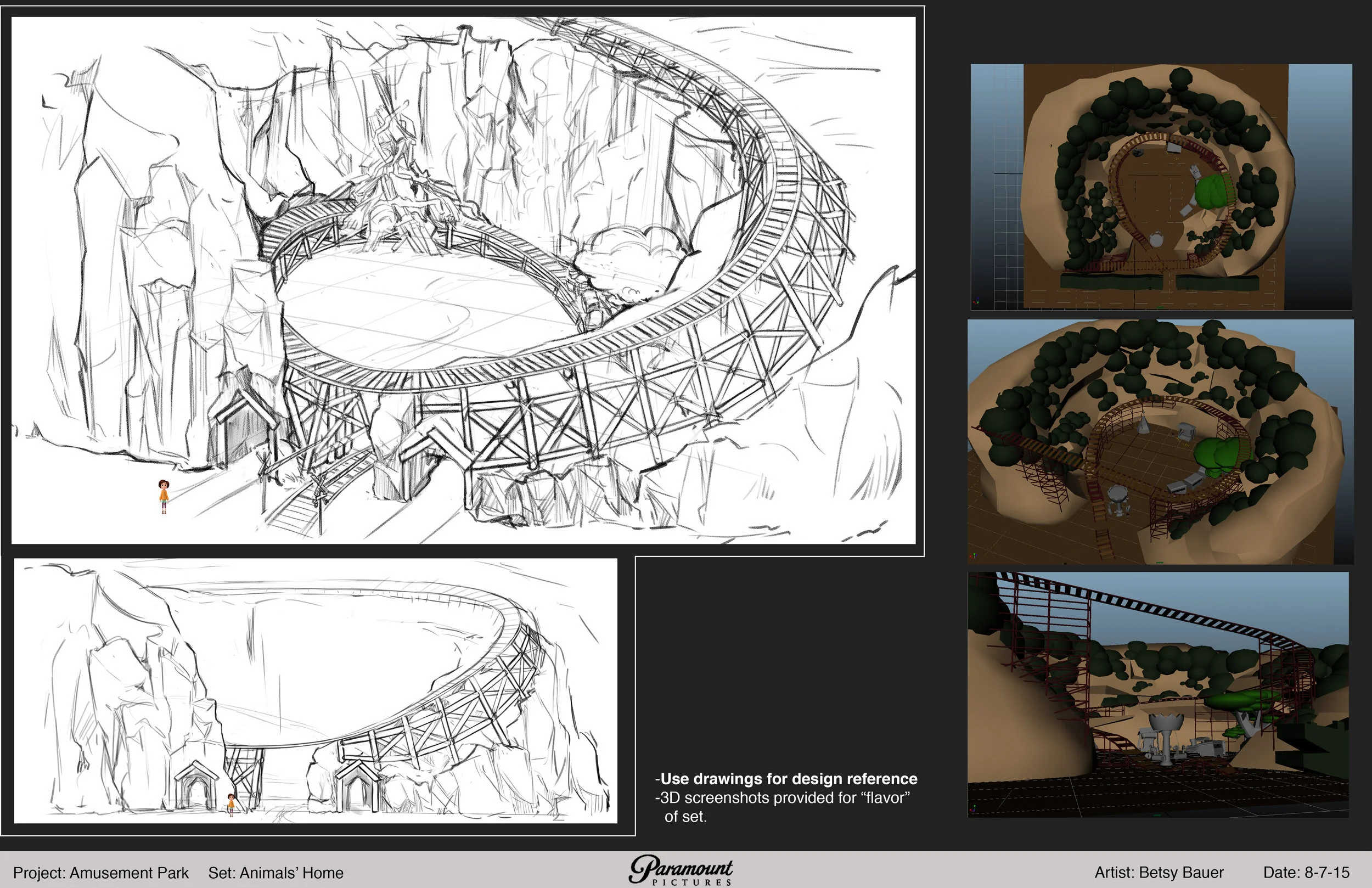This screenshot has width=1372, height=888.
Task: Click the 'Project: Amusement Park' label
Action: coord(101,873)
